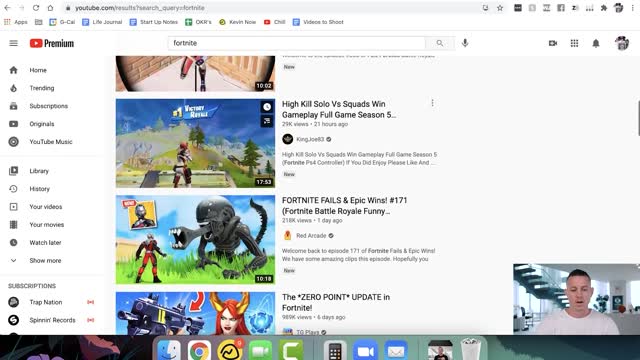
Task: Open the top video thumbnail showing 10:02
Action: click(x=195, y=73)
